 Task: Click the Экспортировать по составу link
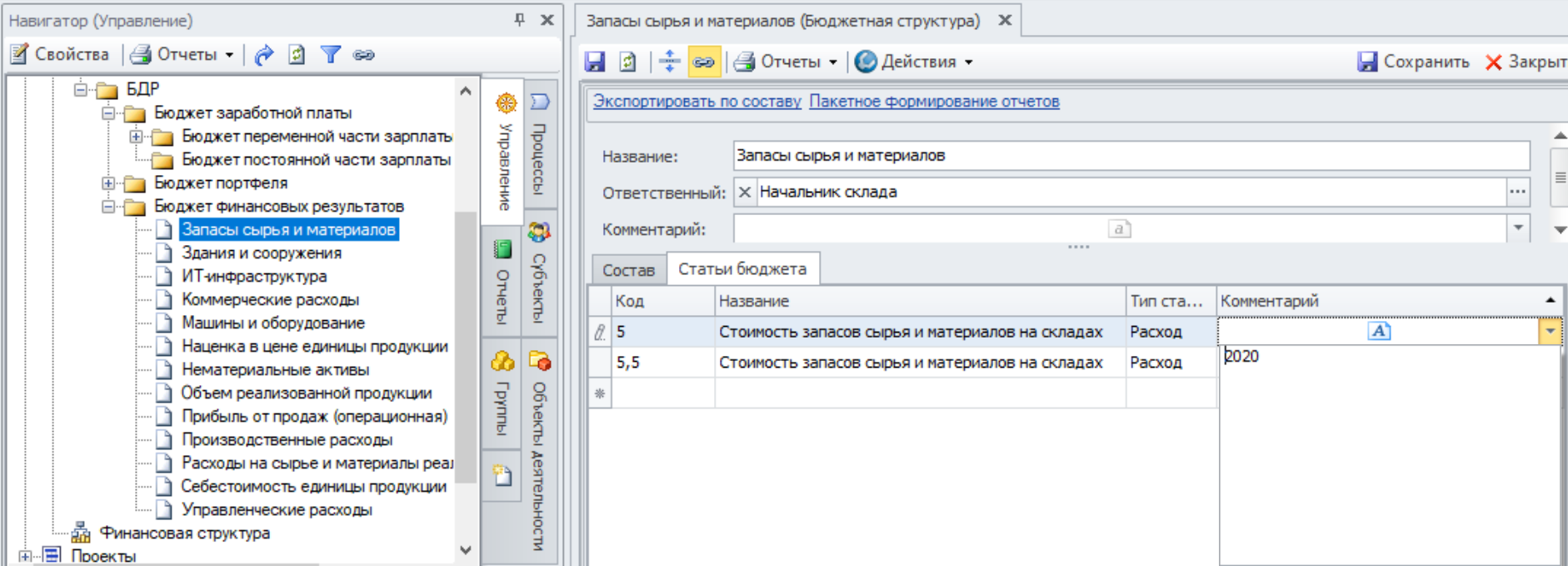click(697, 102)
